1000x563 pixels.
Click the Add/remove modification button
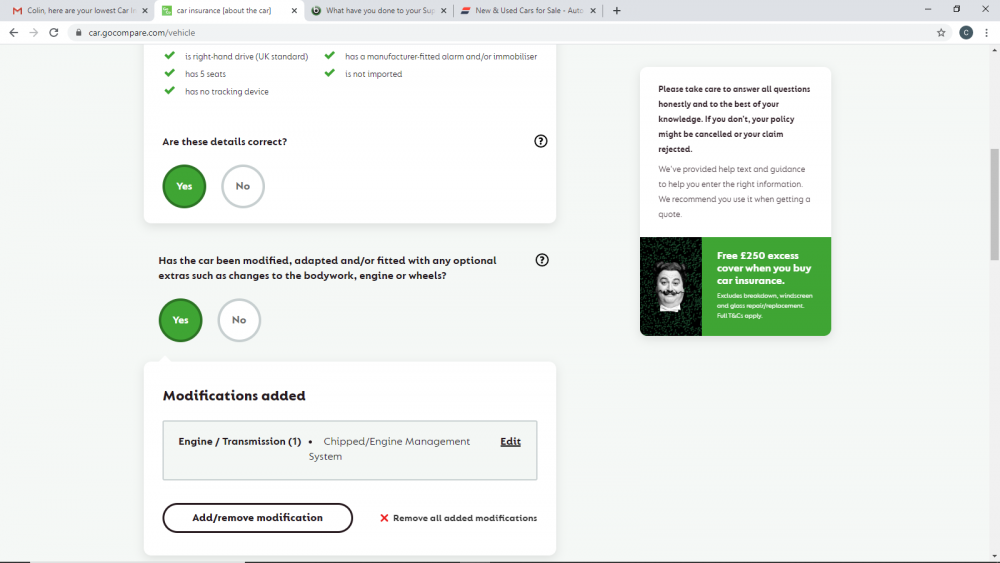(258, 518)
